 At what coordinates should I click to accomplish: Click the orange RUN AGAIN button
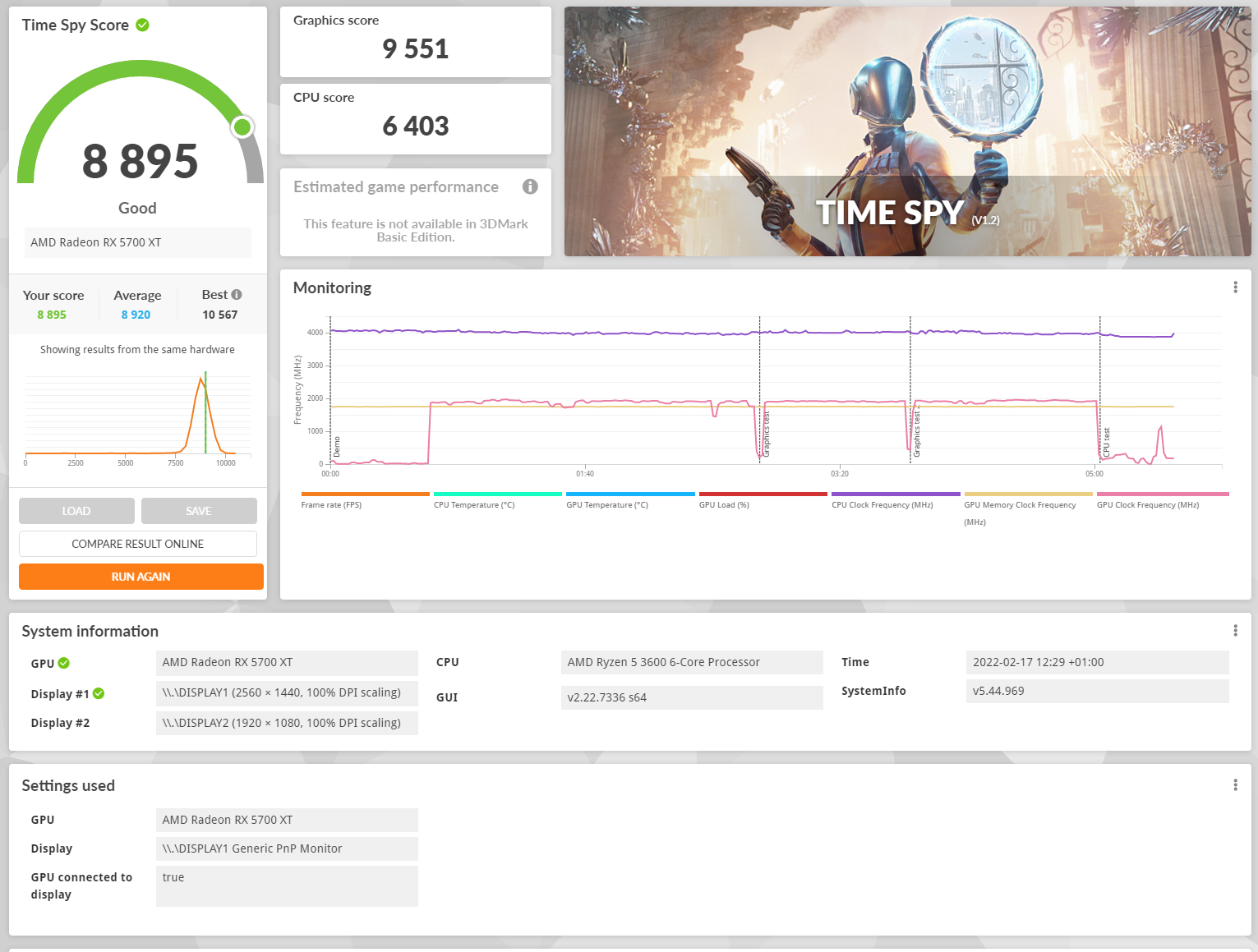(x=141, y=577)
